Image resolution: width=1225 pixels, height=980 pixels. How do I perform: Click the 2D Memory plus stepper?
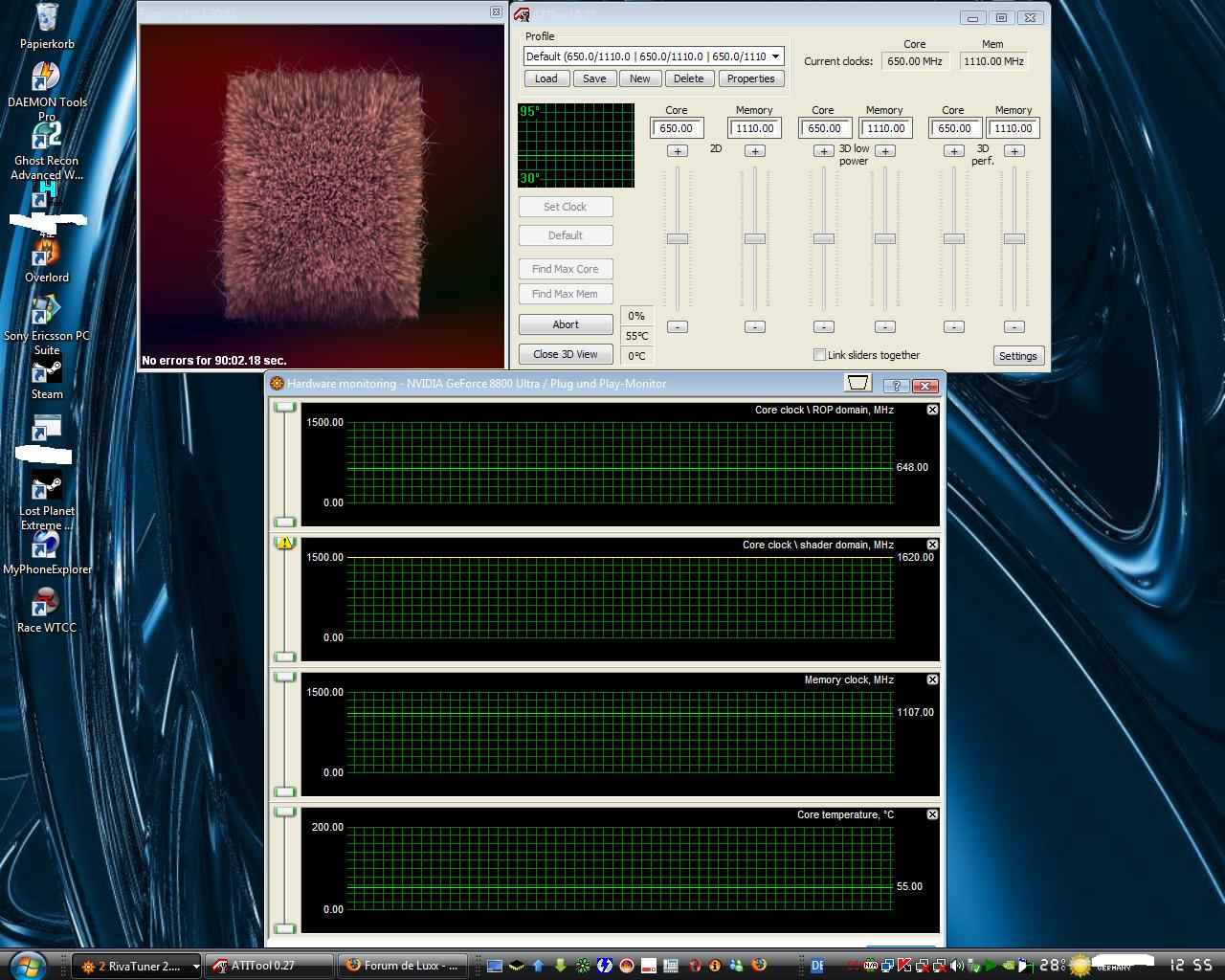[755, 151]
